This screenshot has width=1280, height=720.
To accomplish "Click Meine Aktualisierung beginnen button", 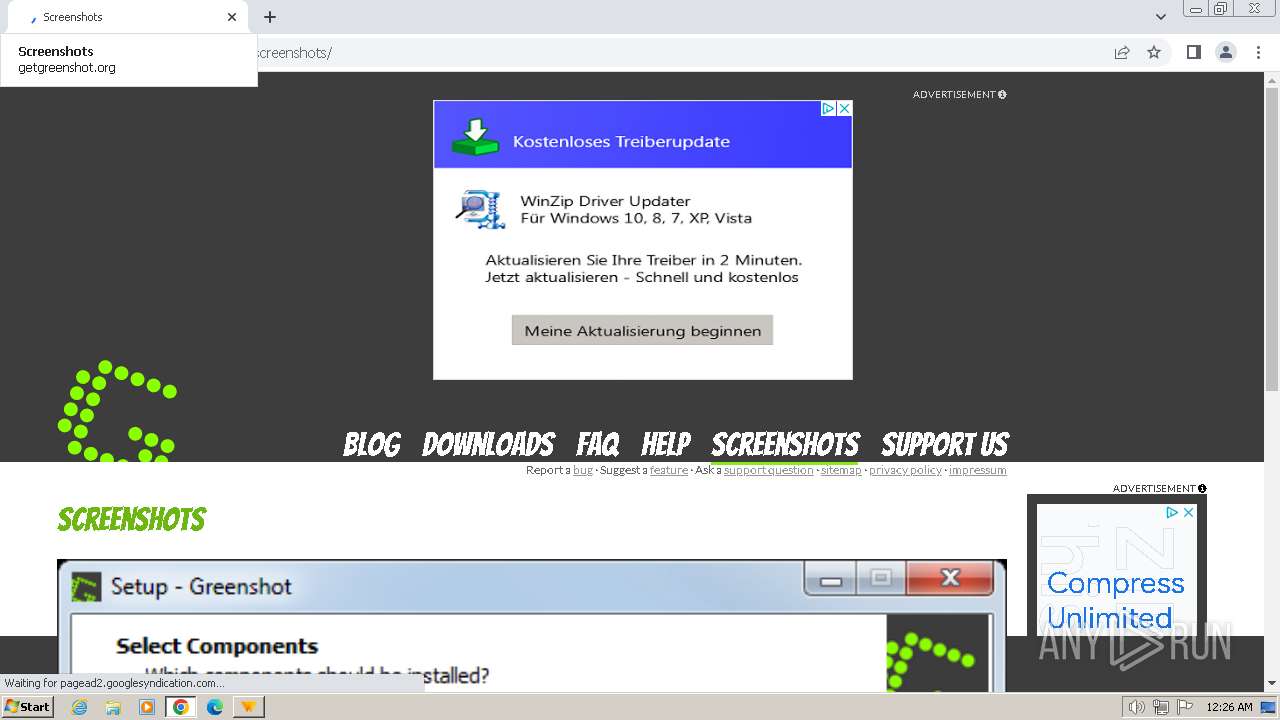I will click(642, 330).
